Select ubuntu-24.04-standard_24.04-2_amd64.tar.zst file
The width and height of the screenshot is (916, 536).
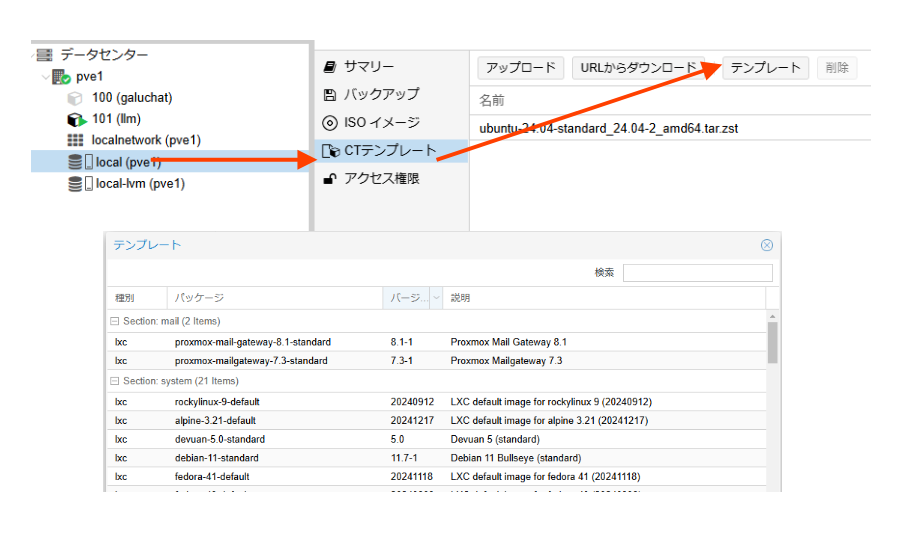coord(609,128)
